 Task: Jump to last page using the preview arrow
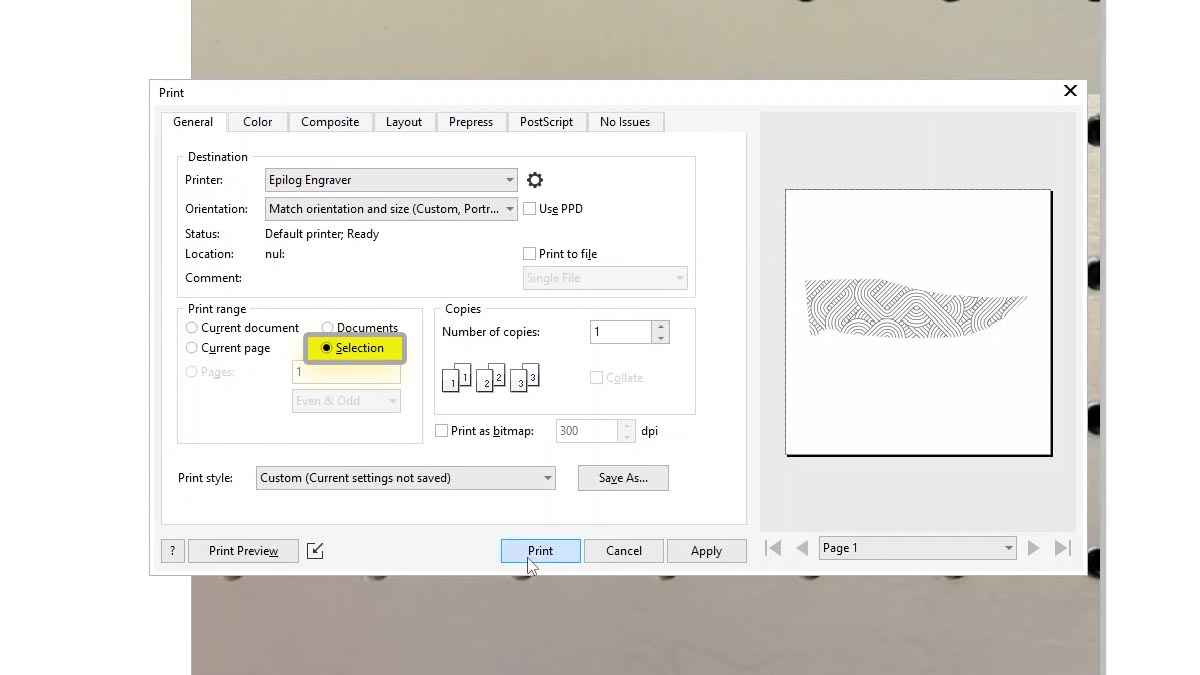pos(1062,547)
